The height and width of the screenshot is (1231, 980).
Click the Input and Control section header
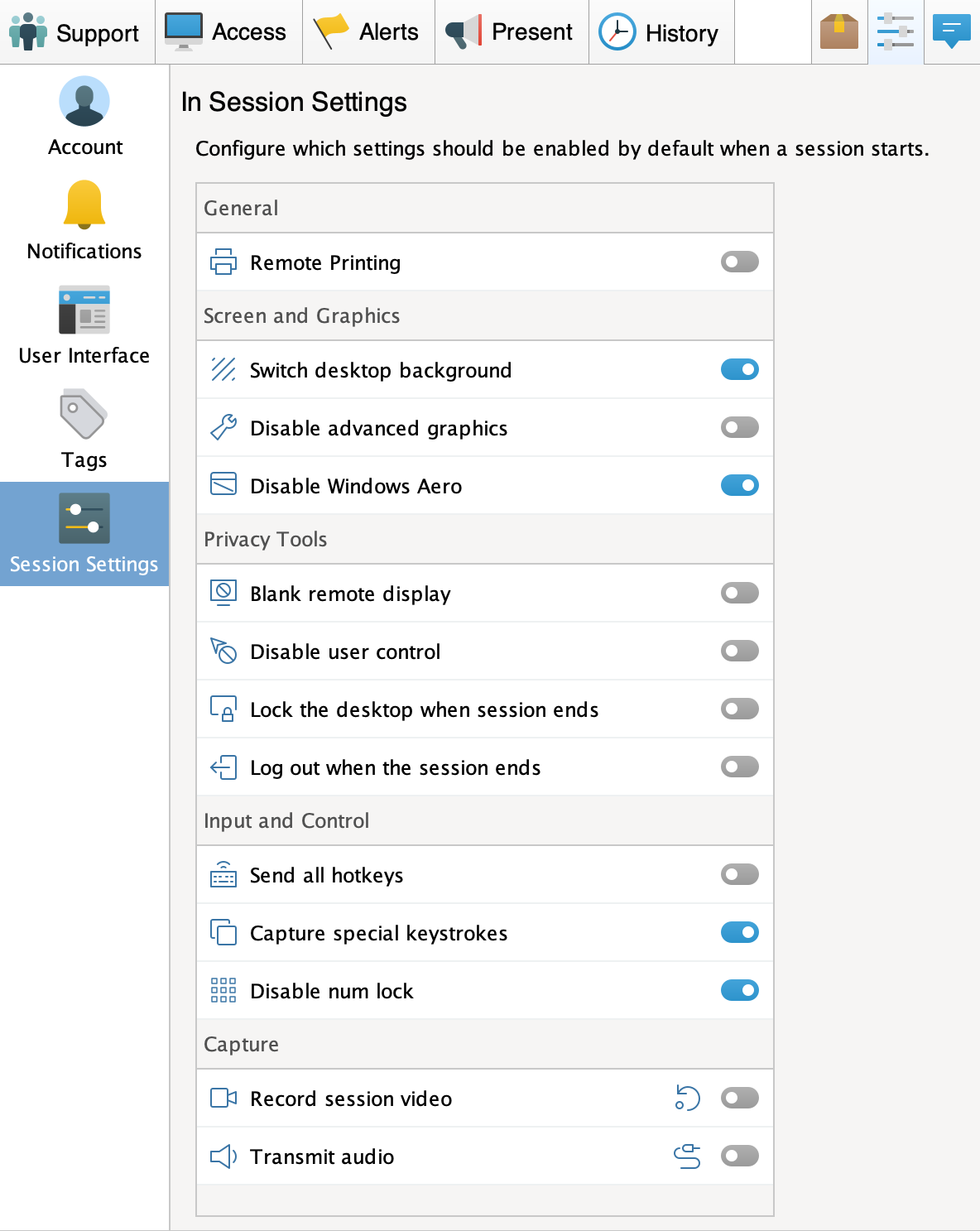(x=485, y=820)
